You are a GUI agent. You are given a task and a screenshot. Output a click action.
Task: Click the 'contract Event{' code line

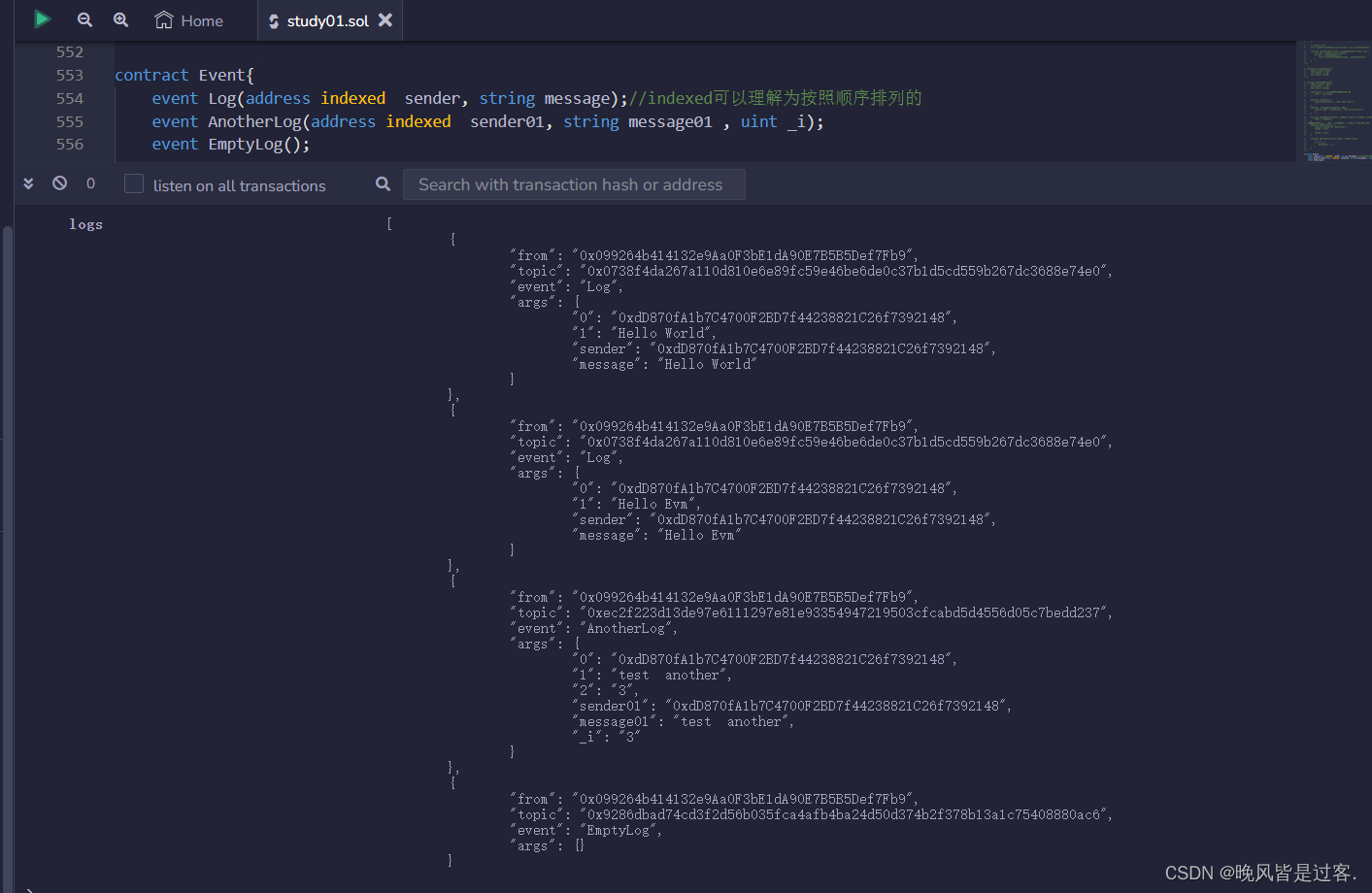tap(184, 75)
